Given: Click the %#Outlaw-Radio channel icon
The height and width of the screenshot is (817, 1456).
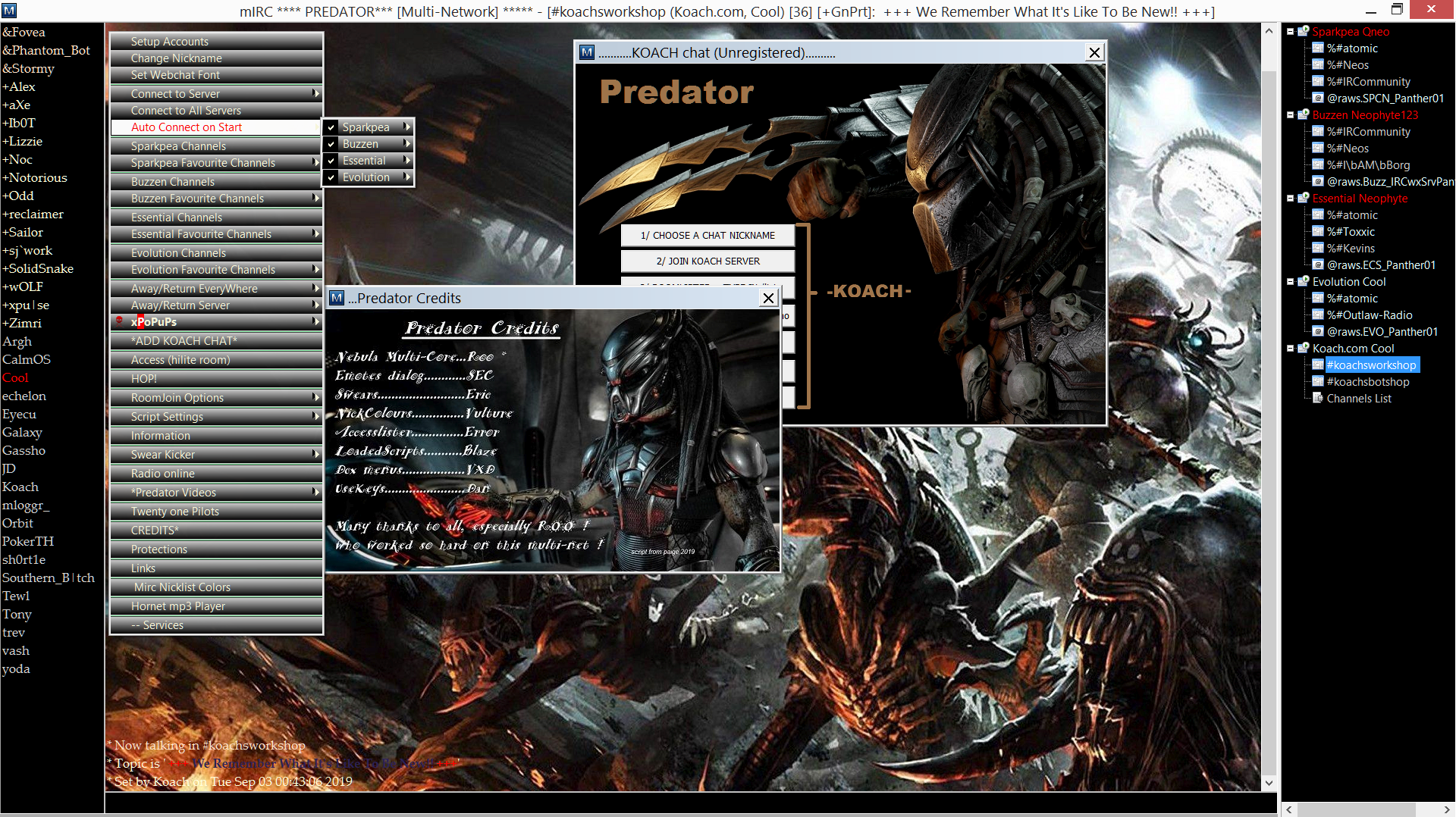Looking at the screenshot, I should tap(1318, 315).
